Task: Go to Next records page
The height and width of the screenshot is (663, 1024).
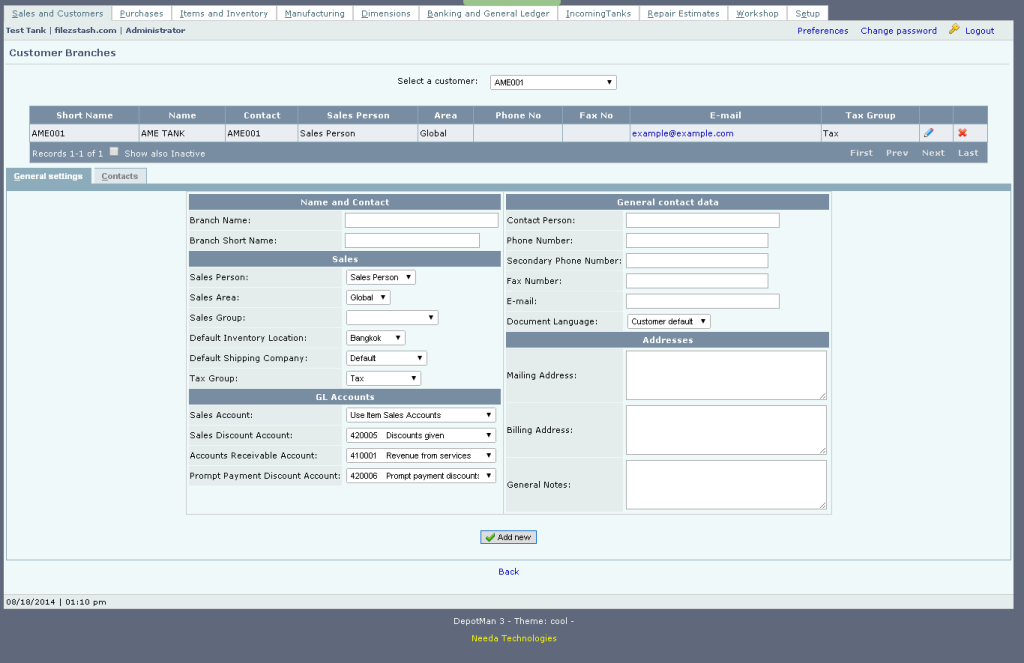Action: tap(933, 153)
